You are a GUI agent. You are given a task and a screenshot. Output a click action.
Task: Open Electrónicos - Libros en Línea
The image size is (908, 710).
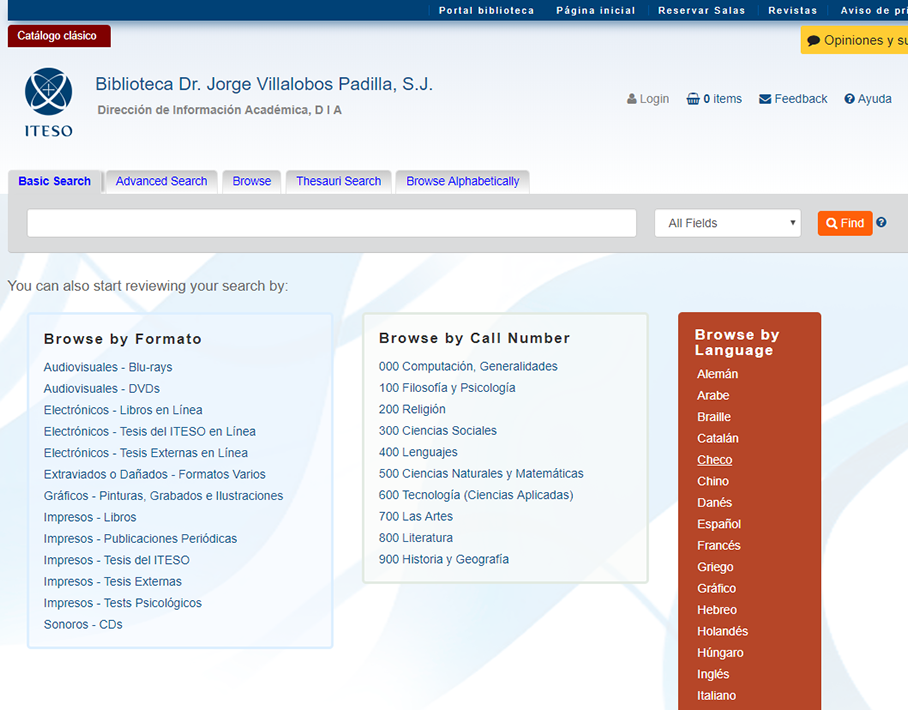(123, 410)
